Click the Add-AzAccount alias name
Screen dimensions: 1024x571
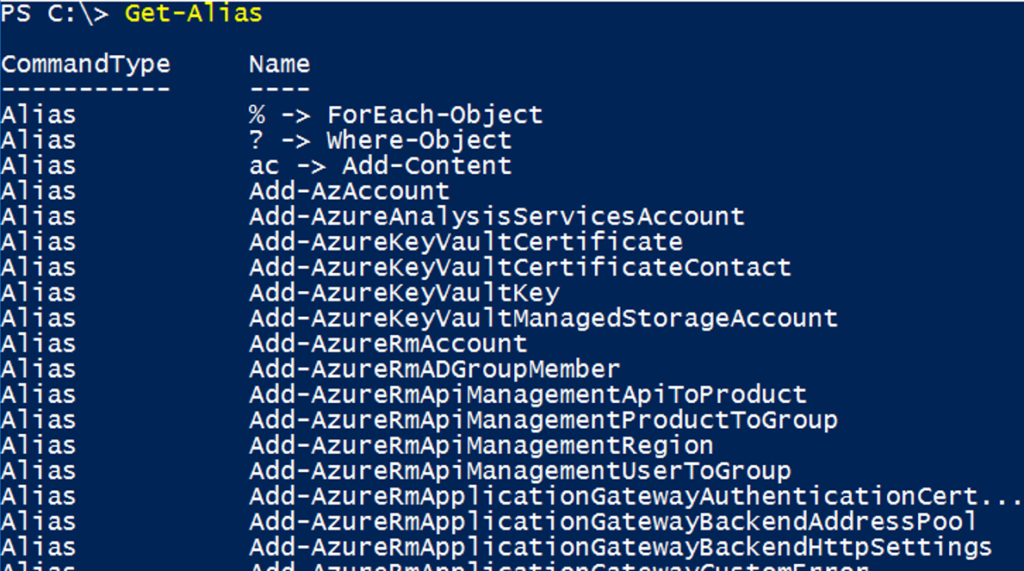(x=349, y=191)
